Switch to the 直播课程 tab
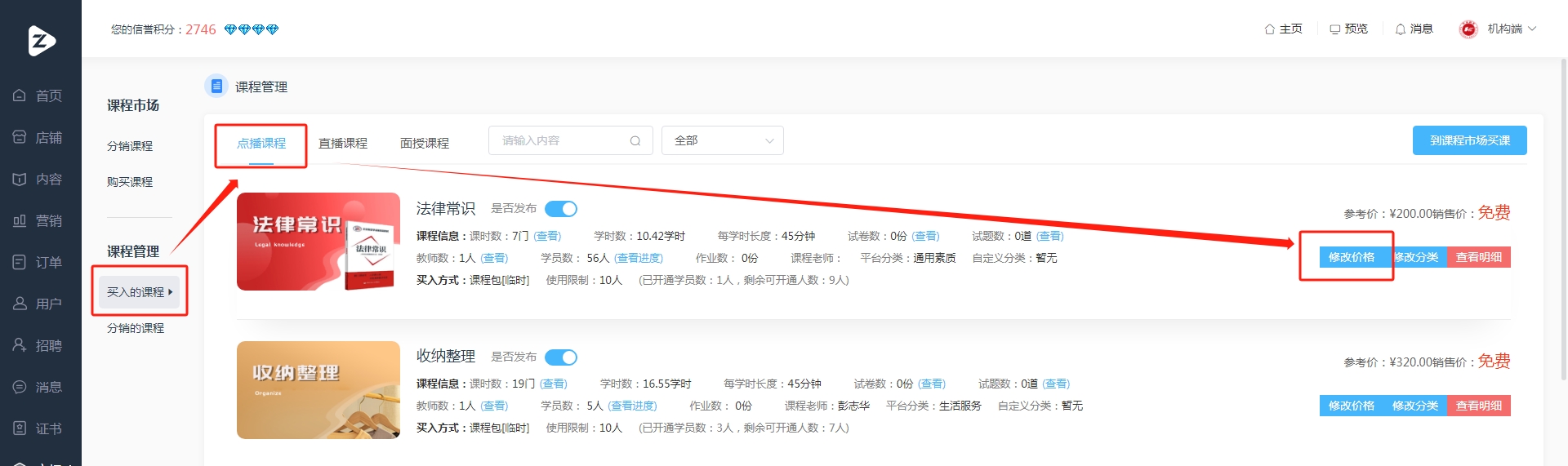Image resolution: width=1568 pixels, height=466 pixels. click(x=343, y=144)
